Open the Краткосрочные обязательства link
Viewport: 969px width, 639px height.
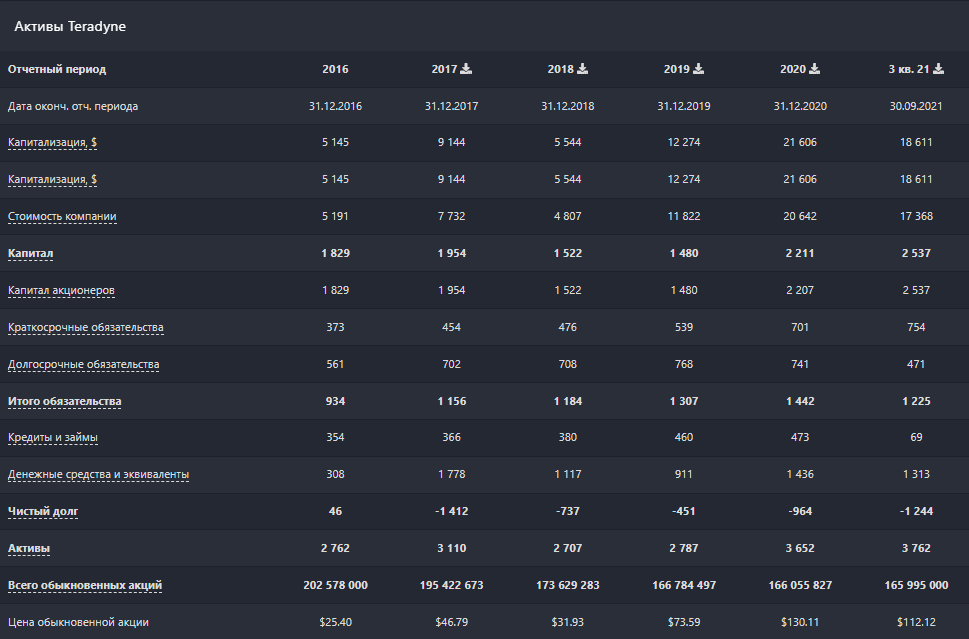coord(86,328)
